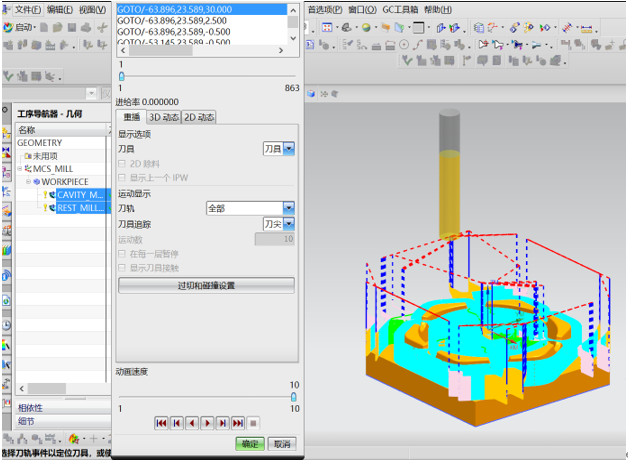Select GOTO/-63.896,23.589,2.500 line in list
Image resolution: width=628 pixels, height=460 pixels.
pyautogui.click(x=201, y=20)
